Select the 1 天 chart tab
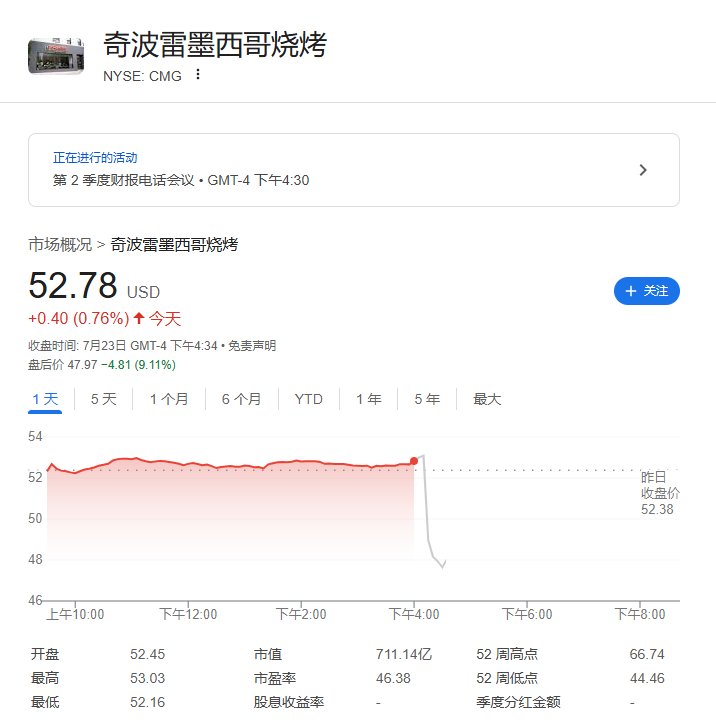This screenshot has height=724, width=716. pos(45,399)
